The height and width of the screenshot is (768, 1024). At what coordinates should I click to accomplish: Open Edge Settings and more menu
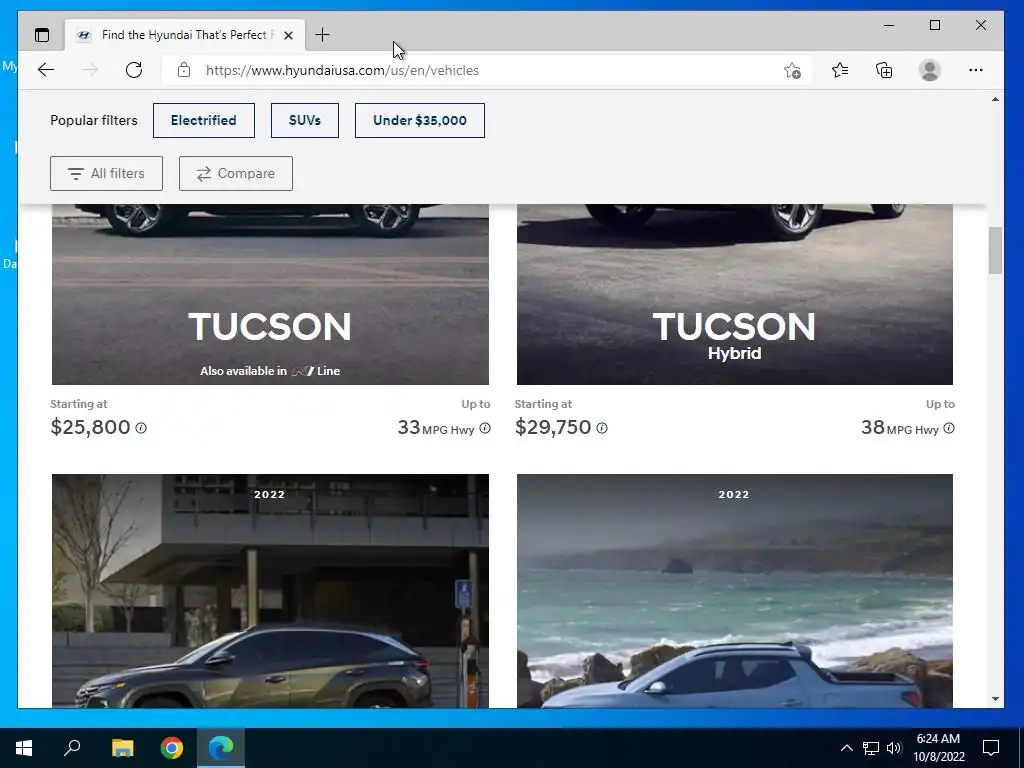tap(976, 70)
